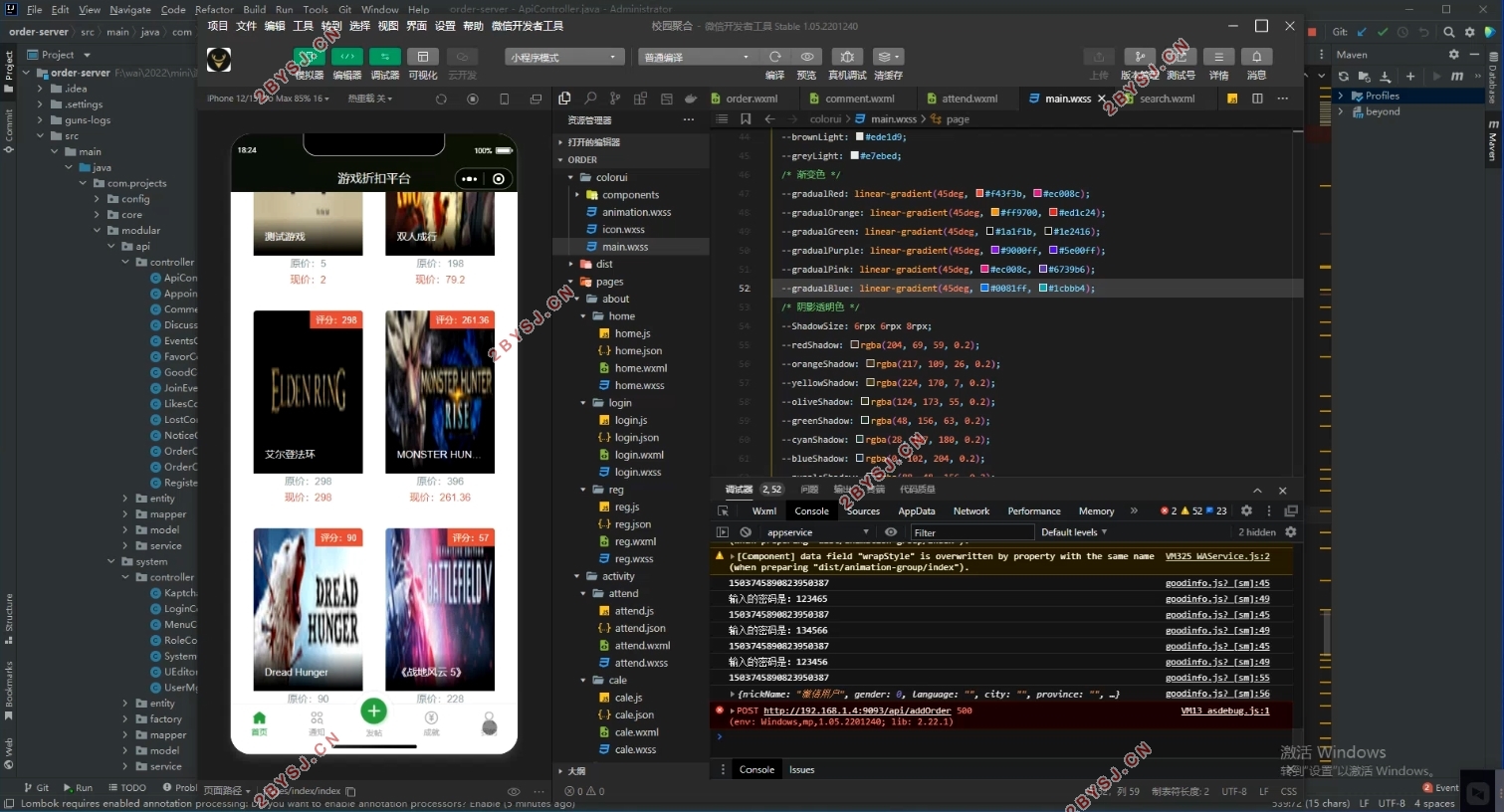This screenshot has height=812, width=1504.
Task: Toggle the 编辑器 editor panel button
Action: point(347,57)
